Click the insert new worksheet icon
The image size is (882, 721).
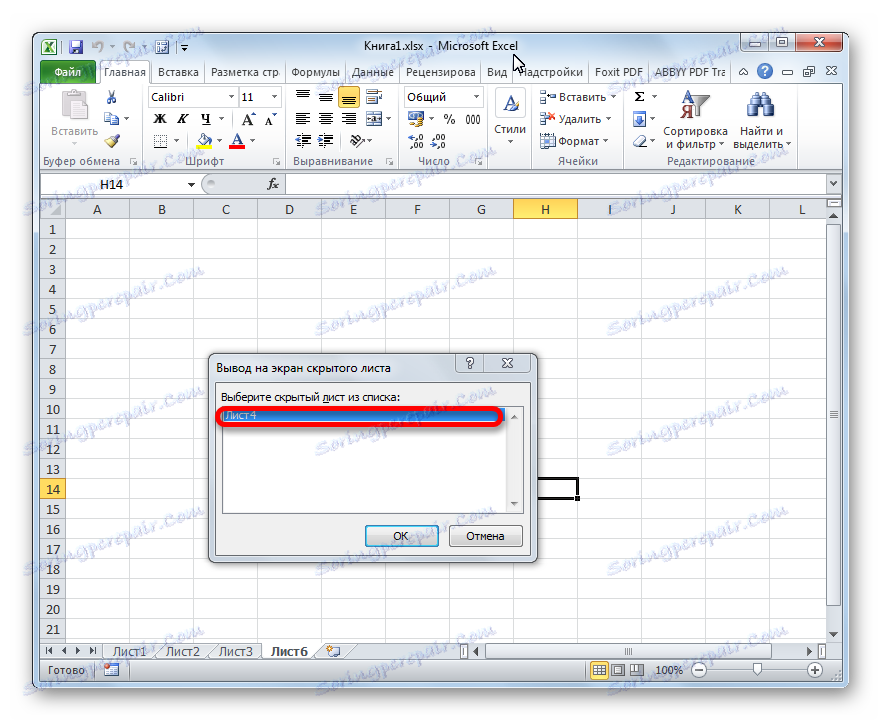[333, 651]
